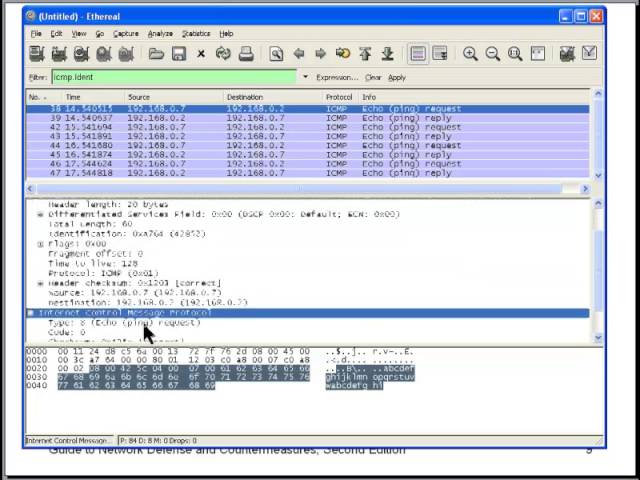Viewport: 640px width, 480px height.
Task: Select Type: 8 Echo request line
Action: point(124,323)
